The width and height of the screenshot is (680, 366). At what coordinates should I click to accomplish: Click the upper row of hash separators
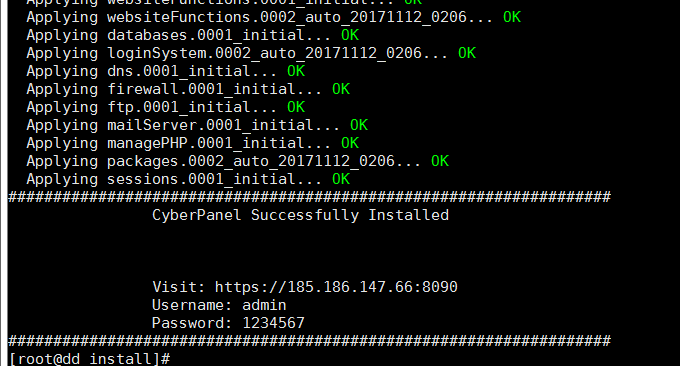point(310,197)
